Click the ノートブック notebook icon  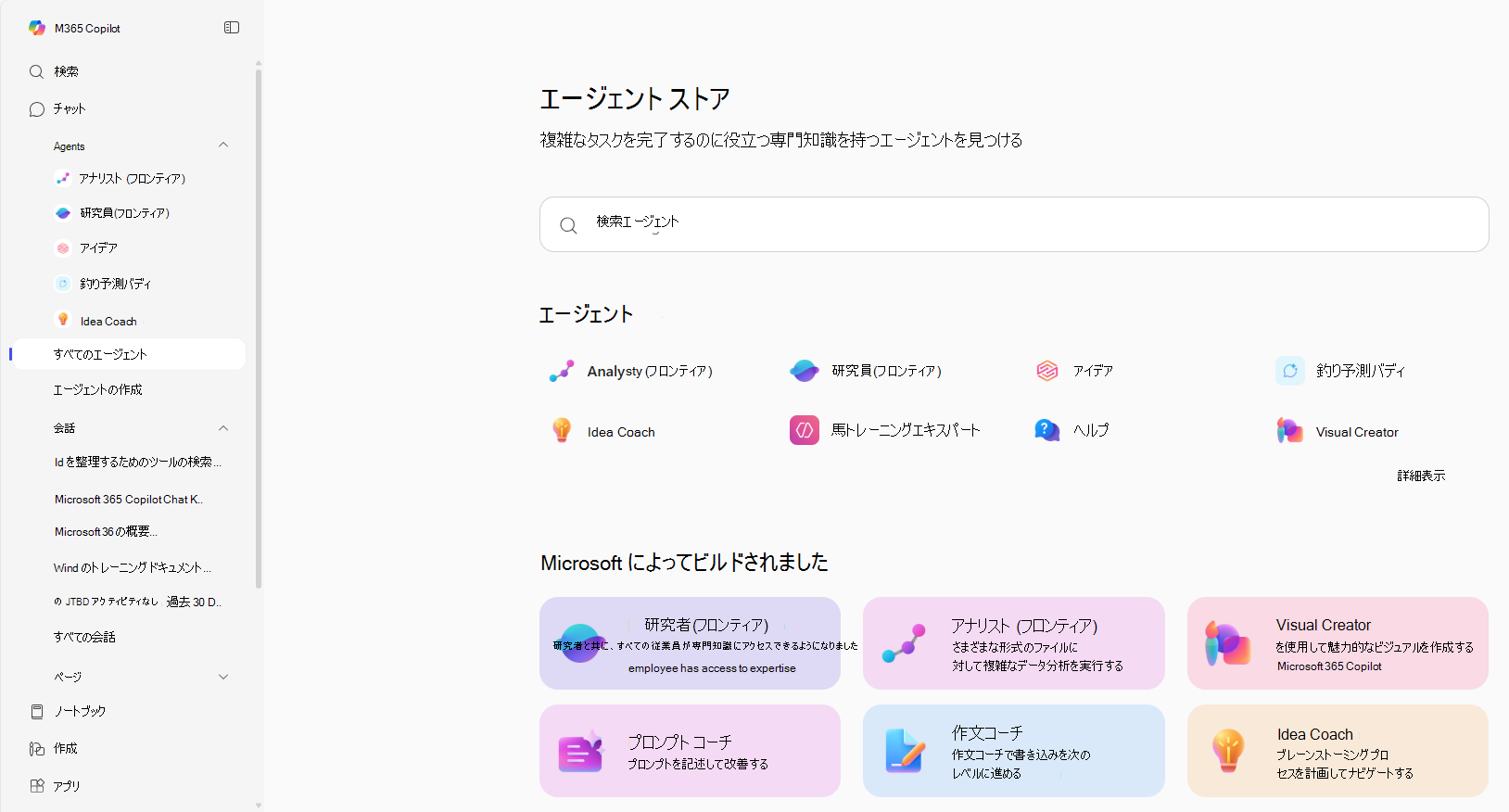pos(37,711)
